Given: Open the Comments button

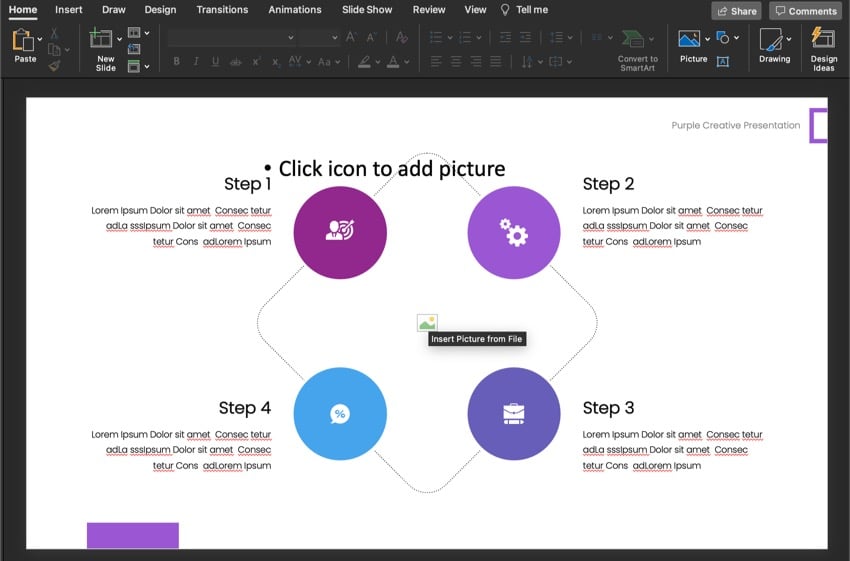Looking at the screenshot, I should click(805, 11).
